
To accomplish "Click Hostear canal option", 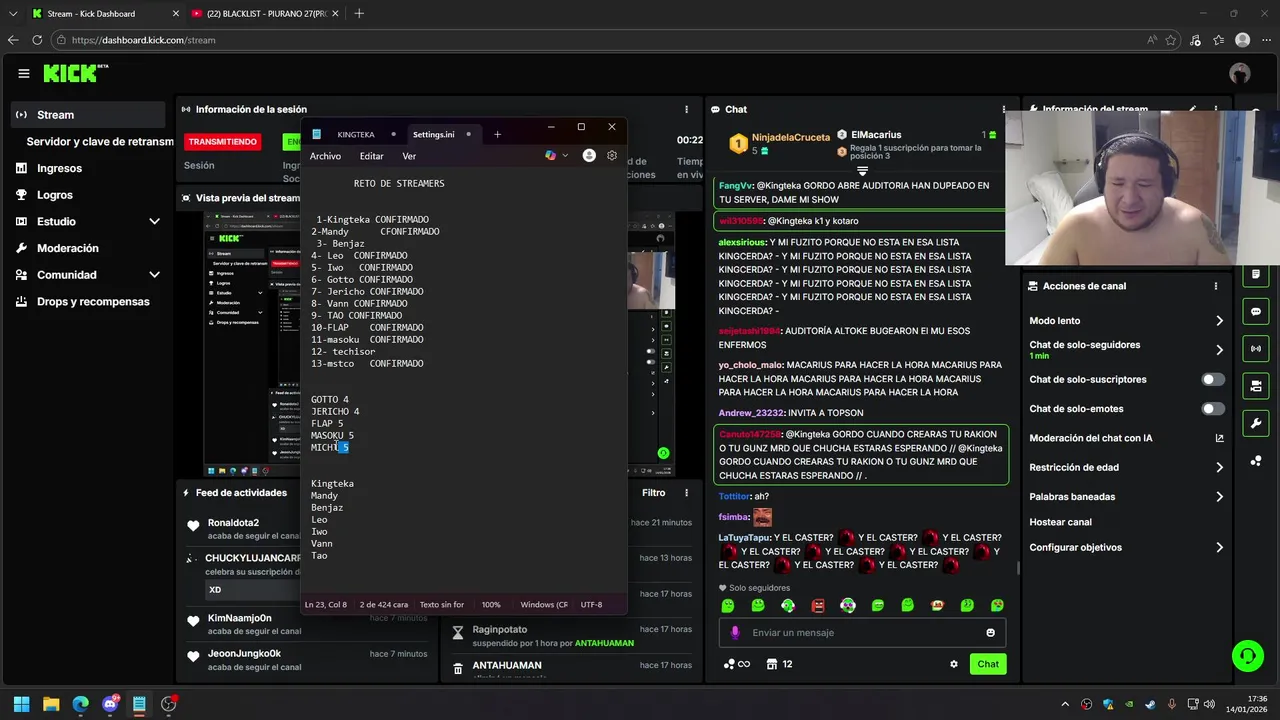I will tap(1060, 522).
